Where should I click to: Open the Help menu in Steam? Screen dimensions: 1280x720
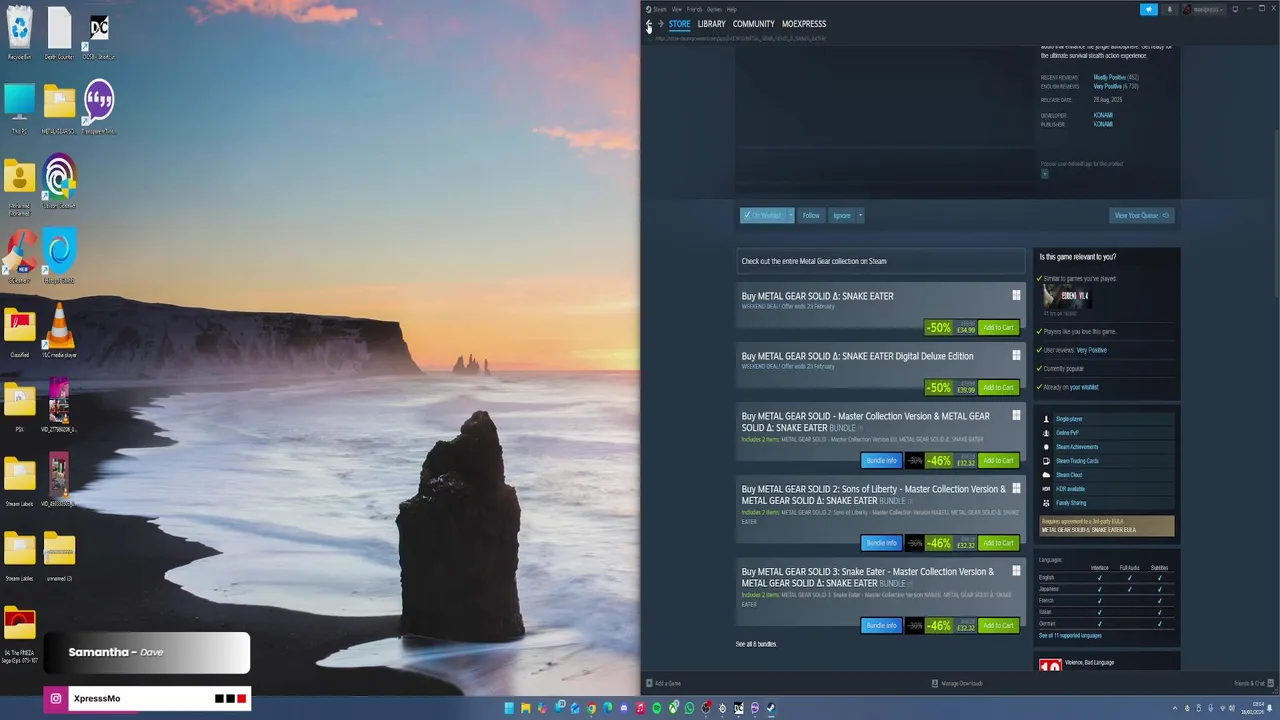[731, 9]
